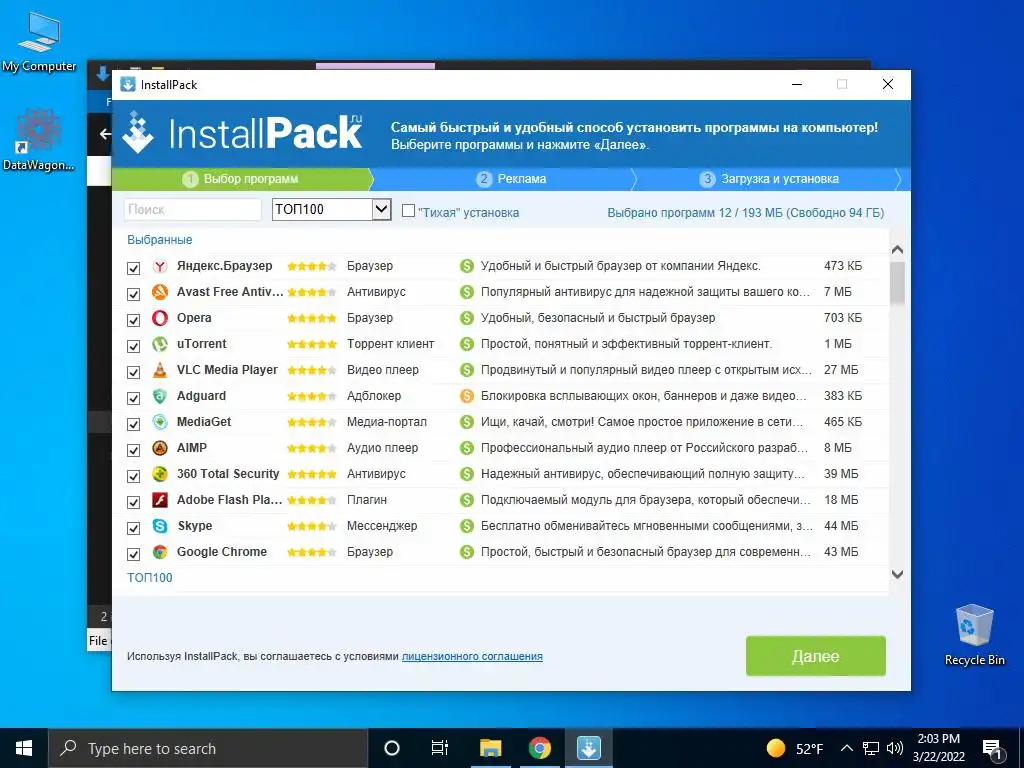Click the volume icon in system tray
The height and width of the screenshot is (768, 1024).
pyautogui.click(x=895, y=748)
